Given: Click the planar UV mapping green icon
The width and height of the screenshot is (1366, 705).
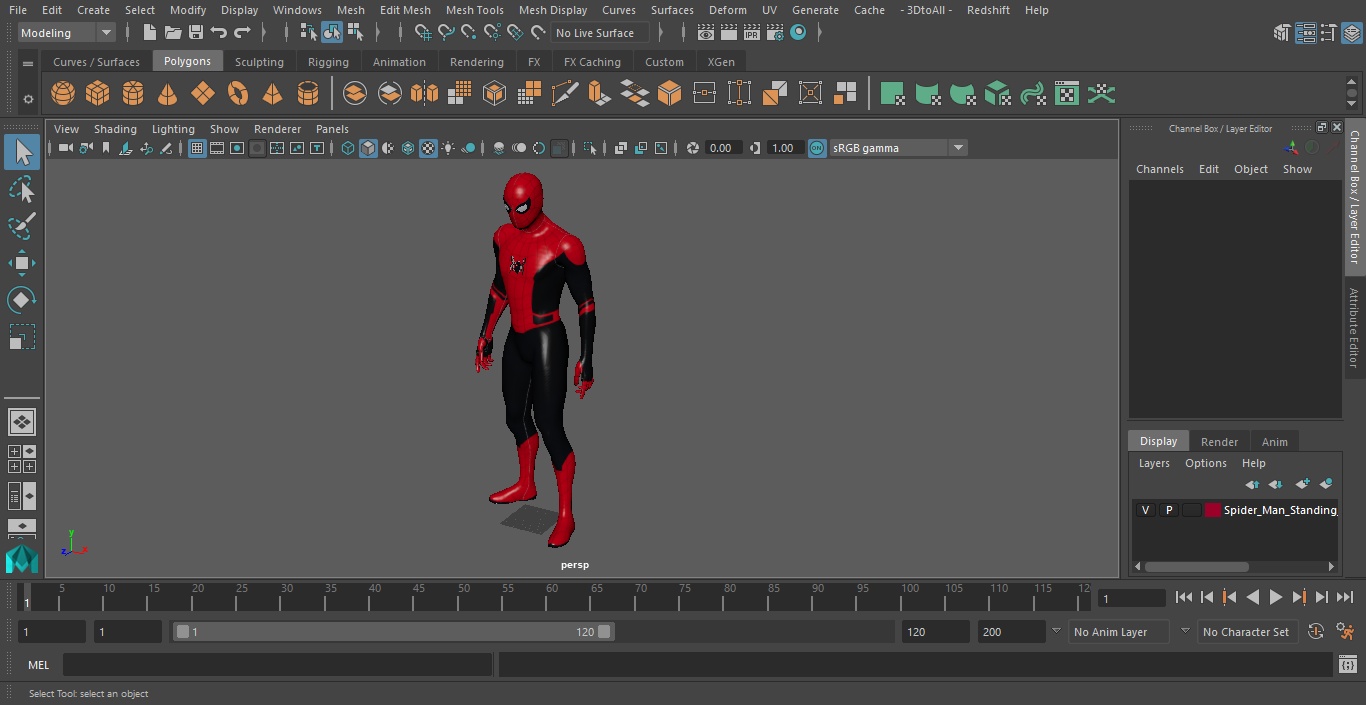Looking at the screenshot, I should tap(892, 94).
